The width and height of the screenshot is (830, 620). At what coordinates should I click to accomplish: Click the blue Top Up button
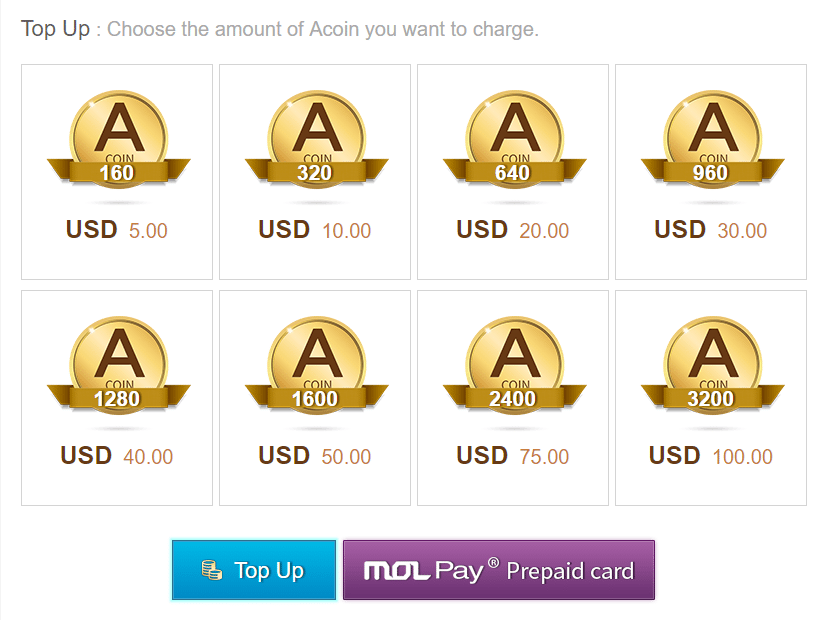coord(254,570)
